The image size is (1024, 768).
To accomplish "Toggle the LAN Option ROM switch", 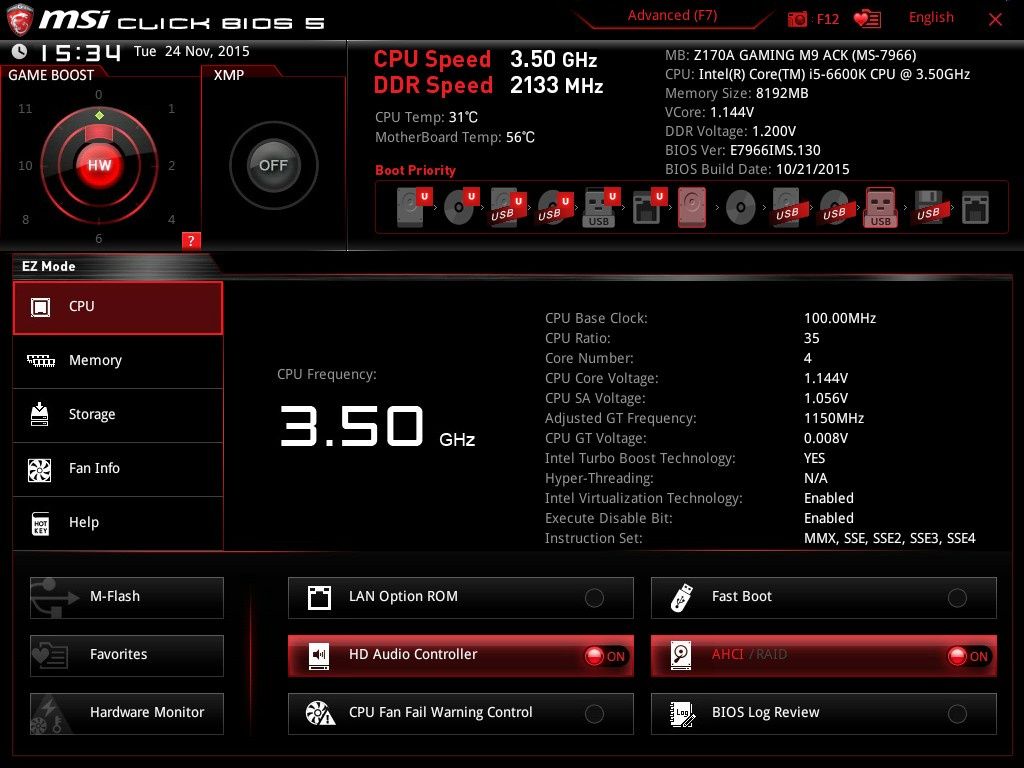I will pos(594,598).
